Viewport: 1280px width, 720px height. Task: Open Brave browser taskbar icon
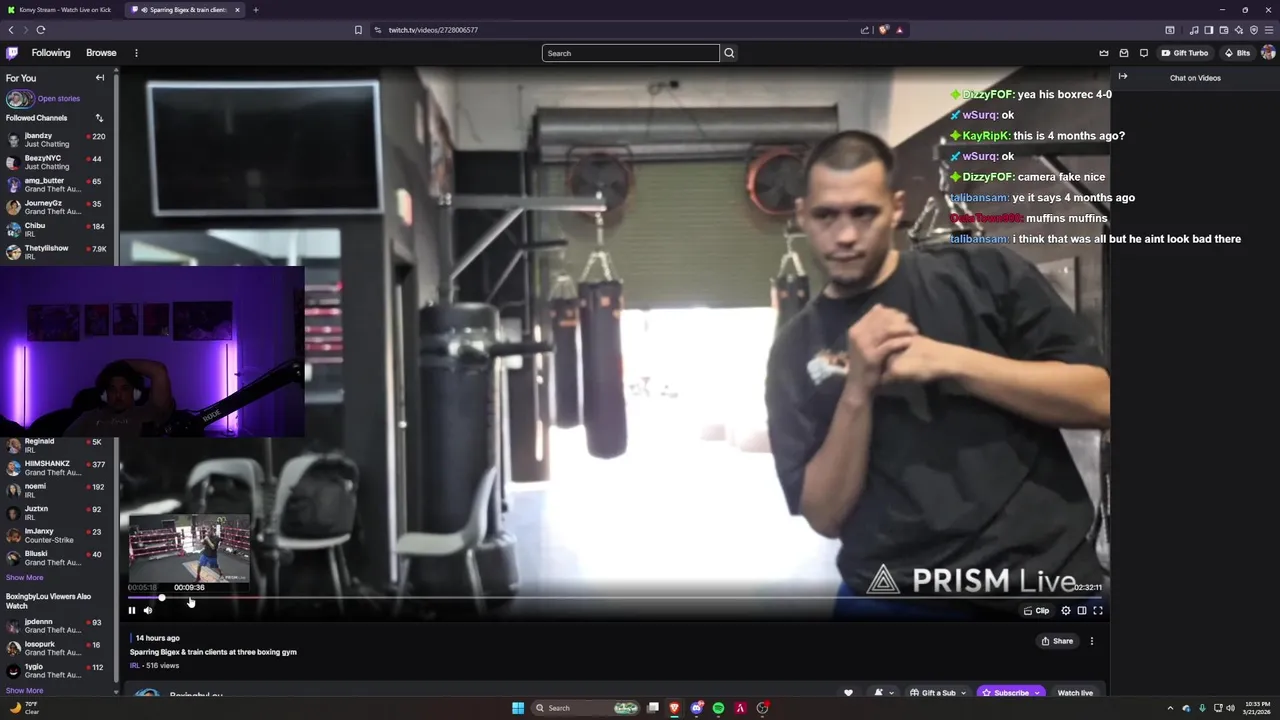674,708
